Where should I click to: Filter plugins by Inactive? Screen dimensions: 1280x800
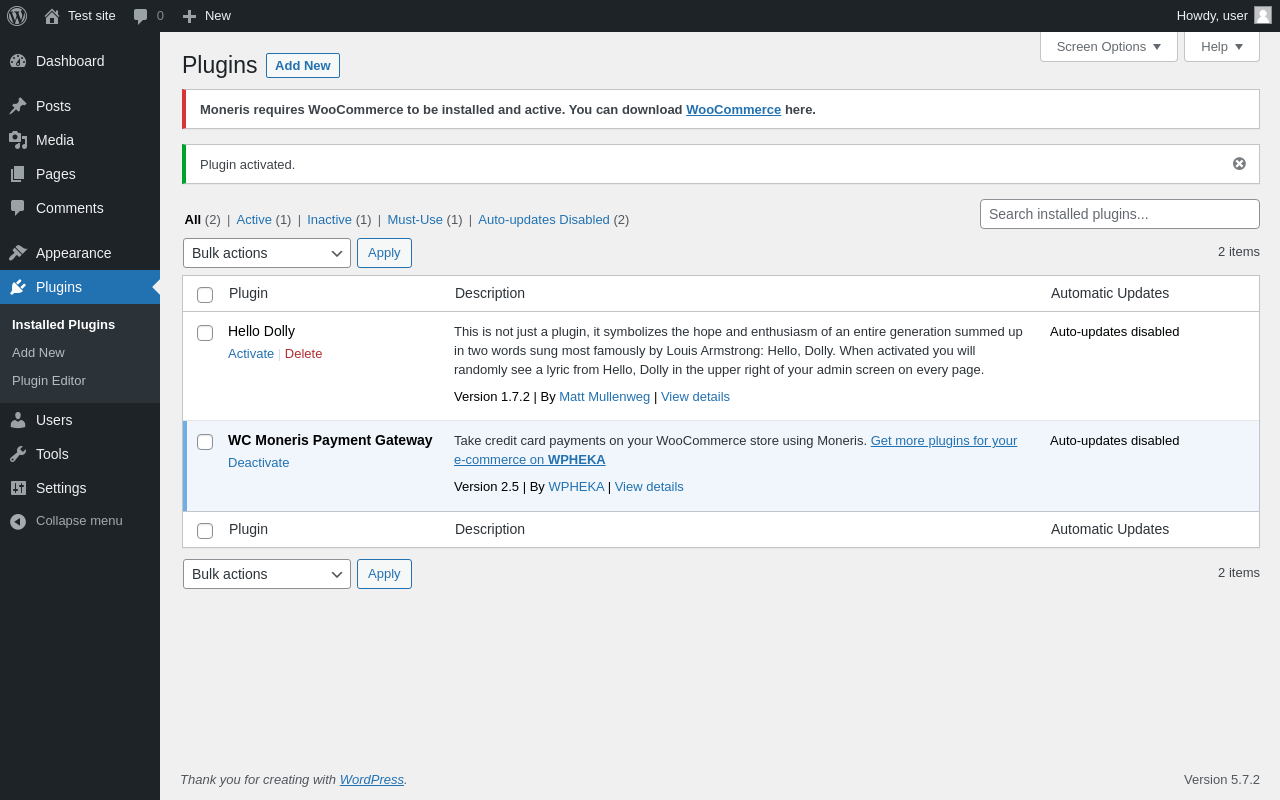(329, 220)
